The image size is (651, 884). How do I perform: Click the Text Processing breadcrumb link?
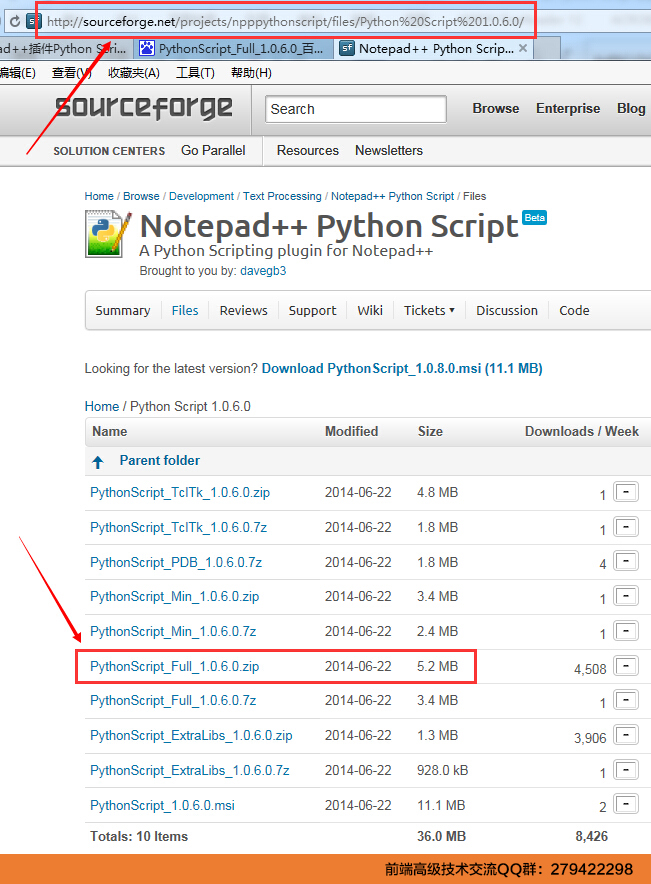click(282, 196)
